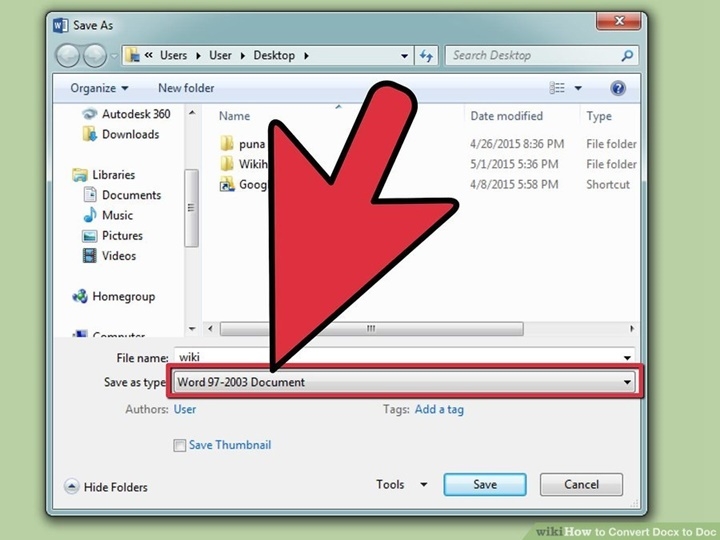
Task: Select Videos in the sidebar
Action: pyautogui.click(x=119, y=256)
